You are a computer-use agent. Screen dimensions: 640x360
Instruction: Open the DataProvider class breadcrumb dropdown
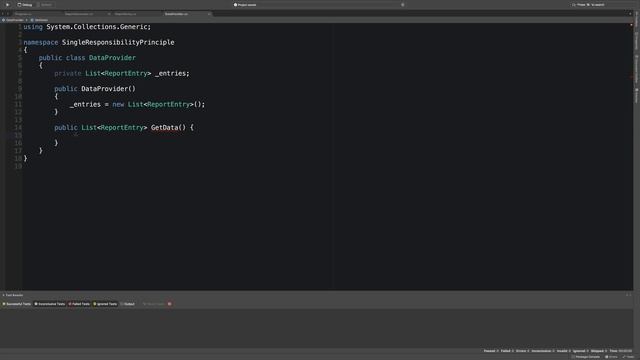(x=13, y=20)
